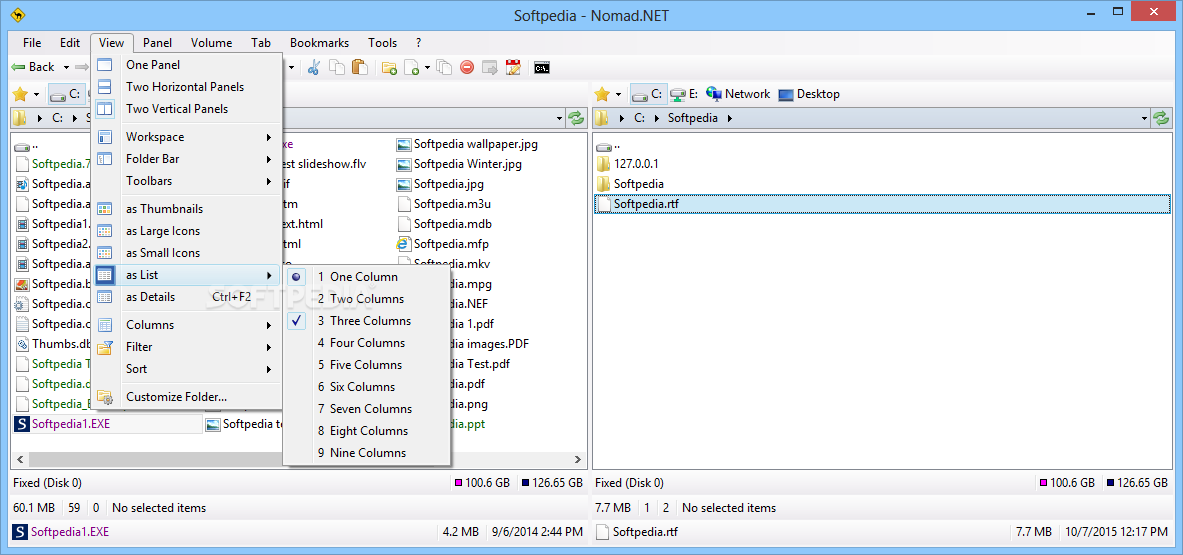Click the 127.0.0.1 folder in right panel
1183x555 pixels.
(629, 164)
